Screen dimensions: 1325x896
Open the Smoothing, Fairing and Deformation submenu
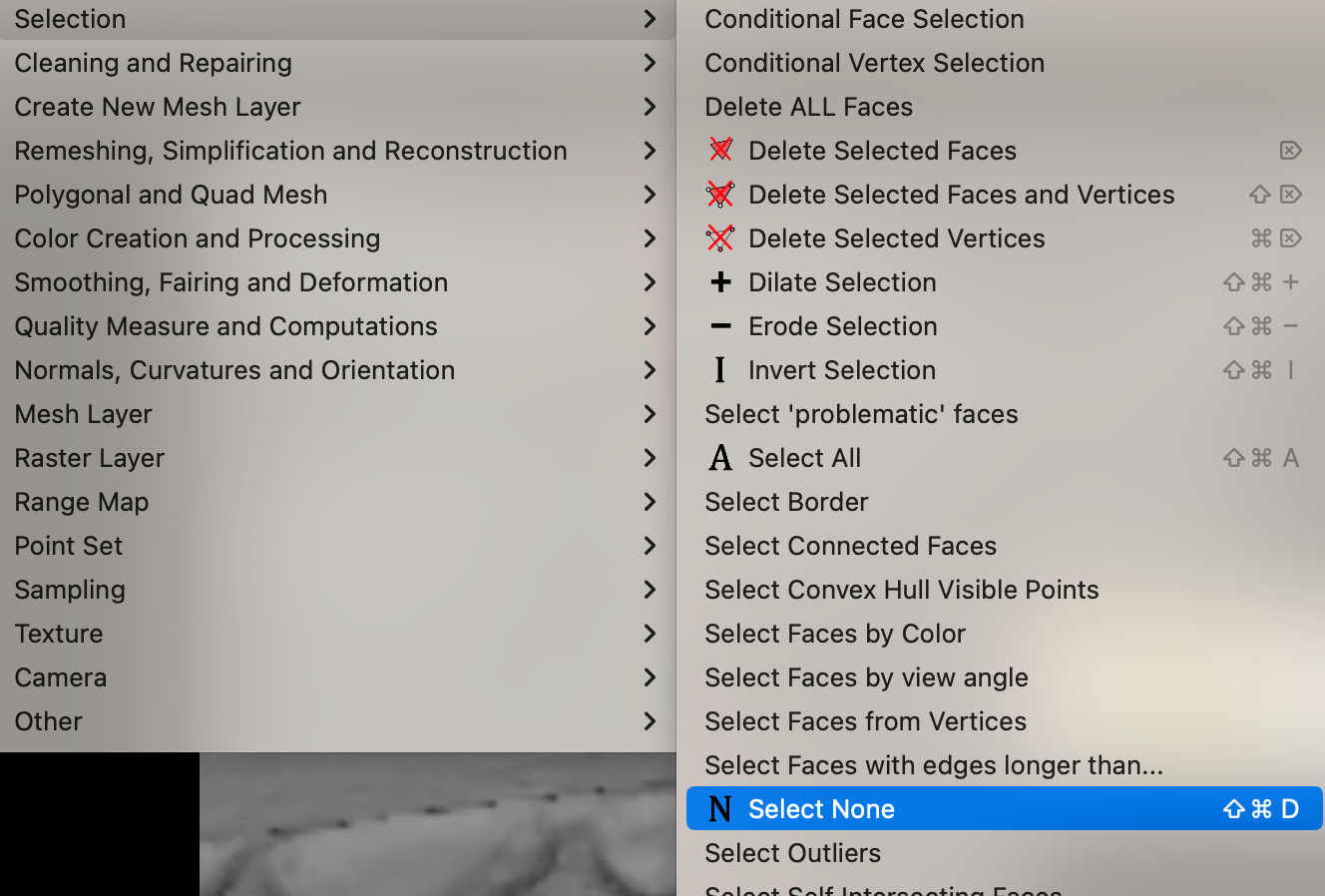(231, 282)
